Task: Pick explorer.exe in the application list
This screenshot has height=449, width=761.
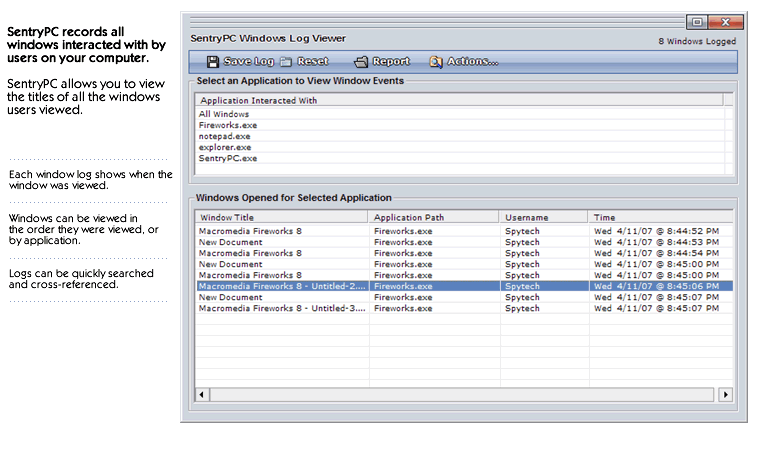Action: point(225,147)
